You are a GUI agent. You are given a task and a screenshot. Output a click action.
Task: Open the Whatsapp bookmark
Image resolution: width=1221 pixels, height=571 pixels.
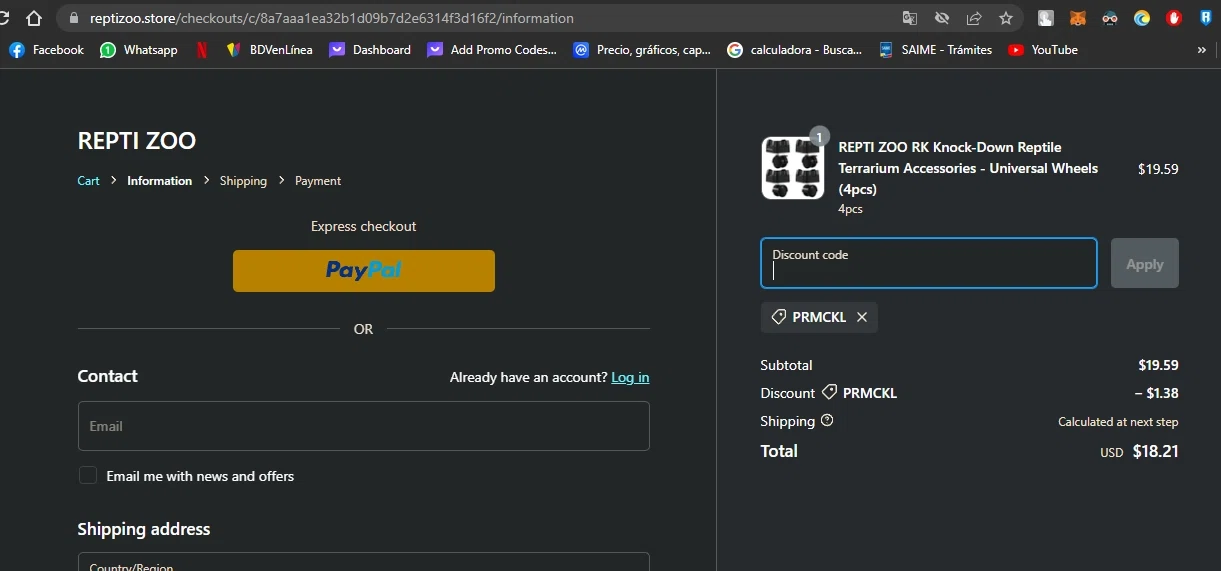[138, 49]
